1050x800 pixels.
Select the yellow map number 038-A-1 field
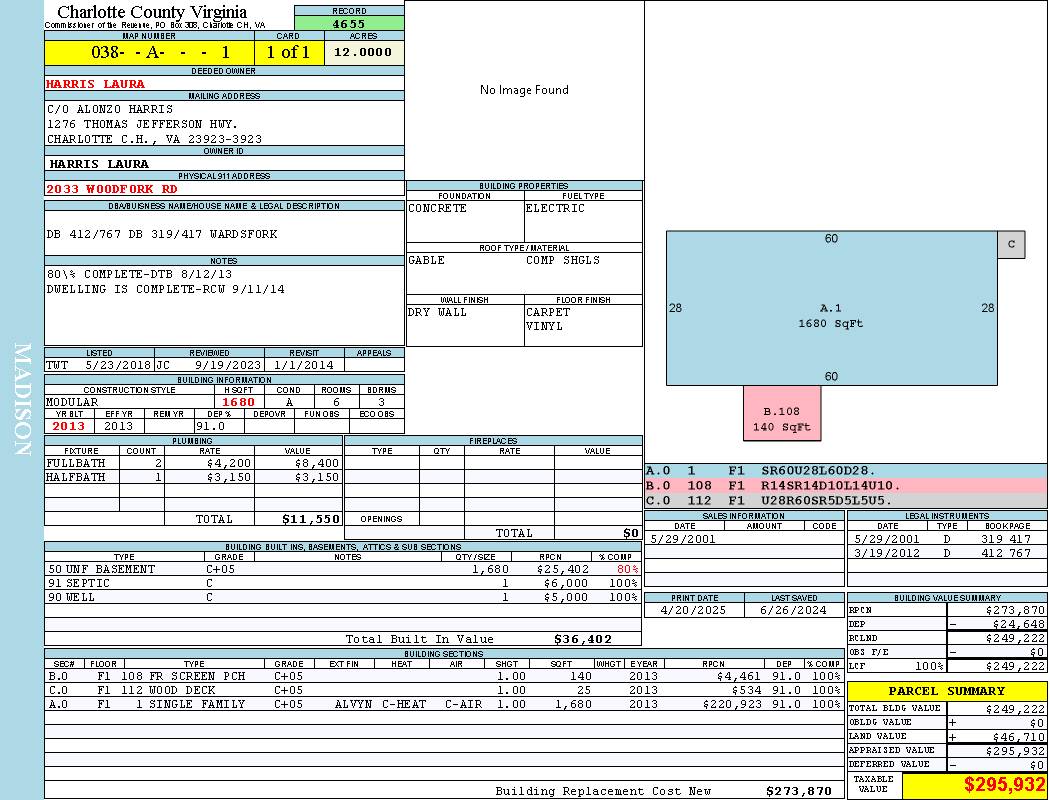149,52
